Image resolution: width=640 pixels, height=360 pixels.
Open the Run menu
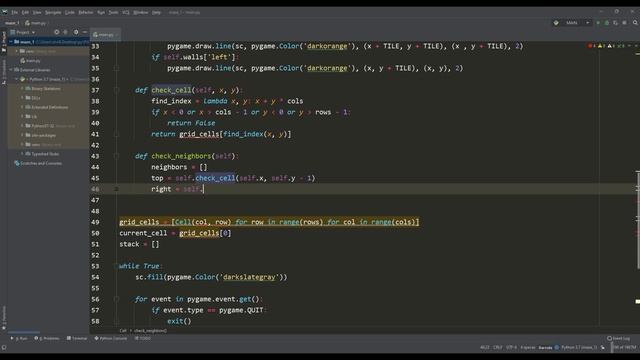(x=101, y=12)
